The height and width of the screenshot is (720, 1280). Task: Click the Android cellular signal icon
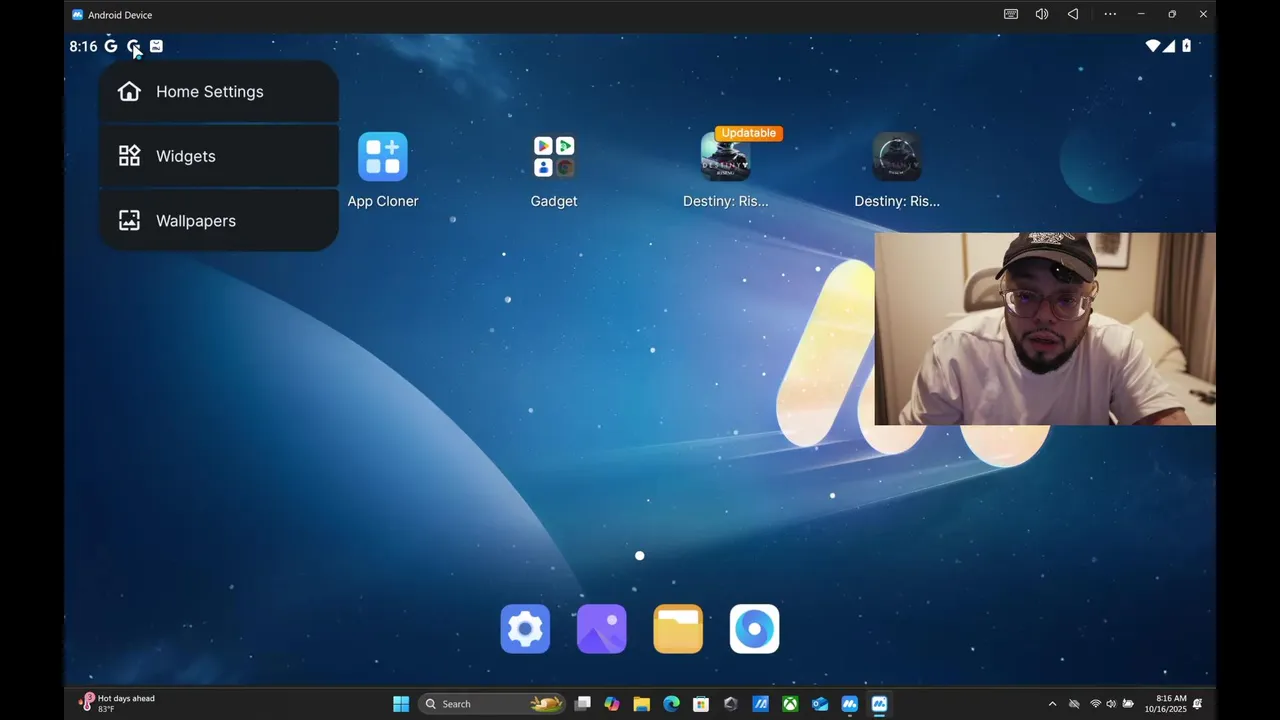pyautogui.click(x=1169, y=46)
